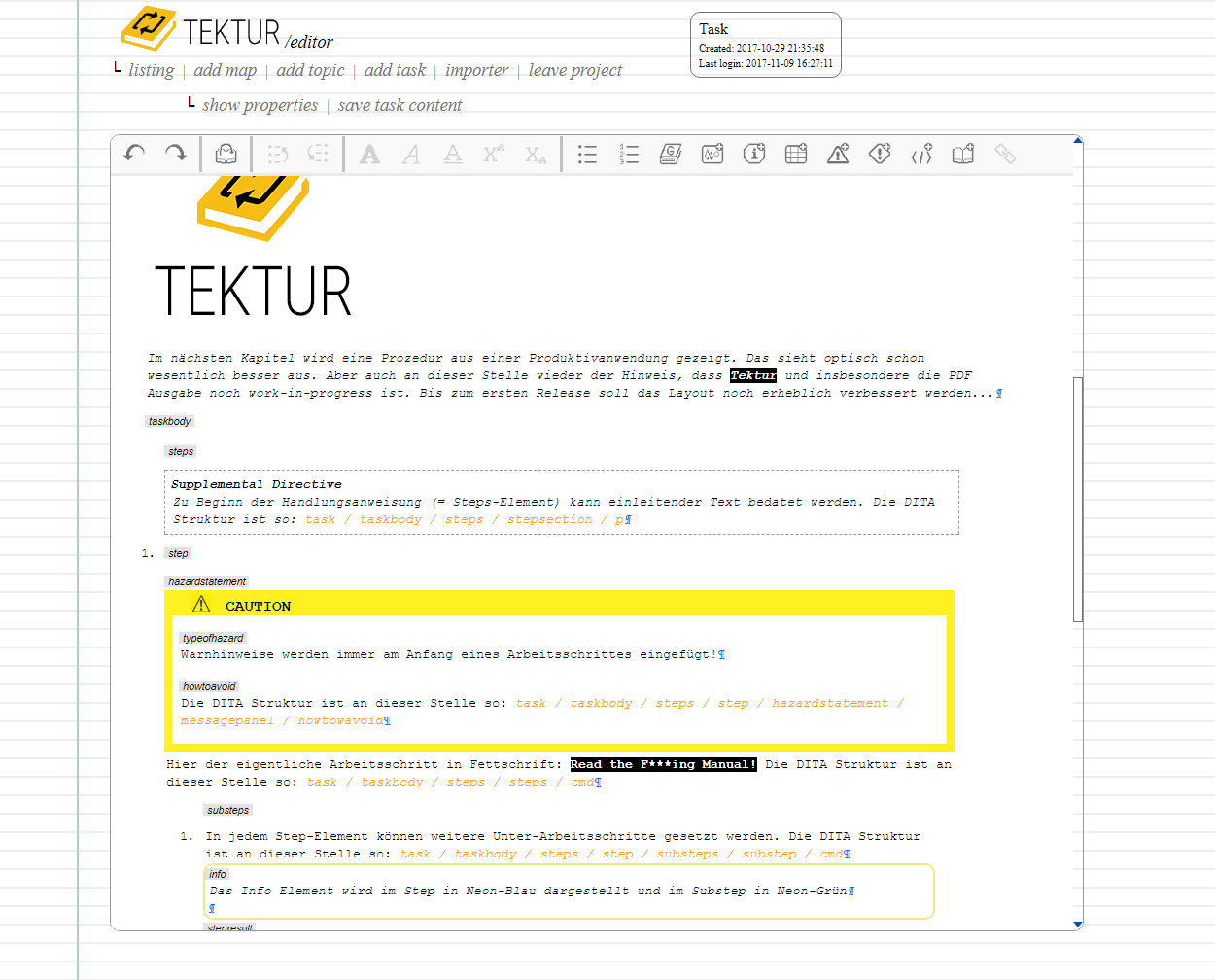The height and width of the screenshot is (980, 1215).
Task: Click the insert info element icon
Action: pyautogui.click(x=754, y=154)
